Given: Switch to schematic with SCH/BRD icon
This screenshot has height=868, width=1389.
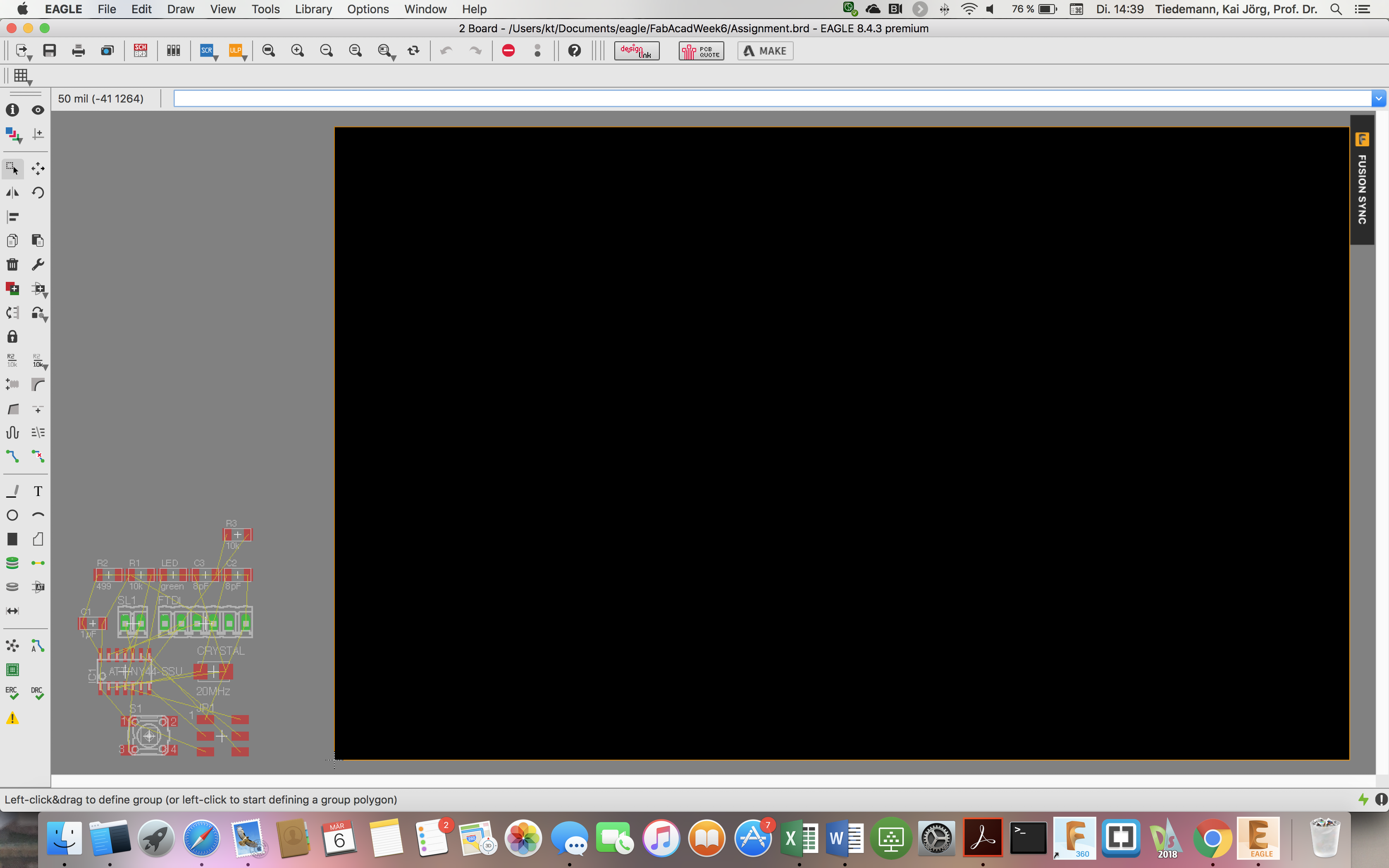Looking at the screenshot, I should click(x=140, y=50).
